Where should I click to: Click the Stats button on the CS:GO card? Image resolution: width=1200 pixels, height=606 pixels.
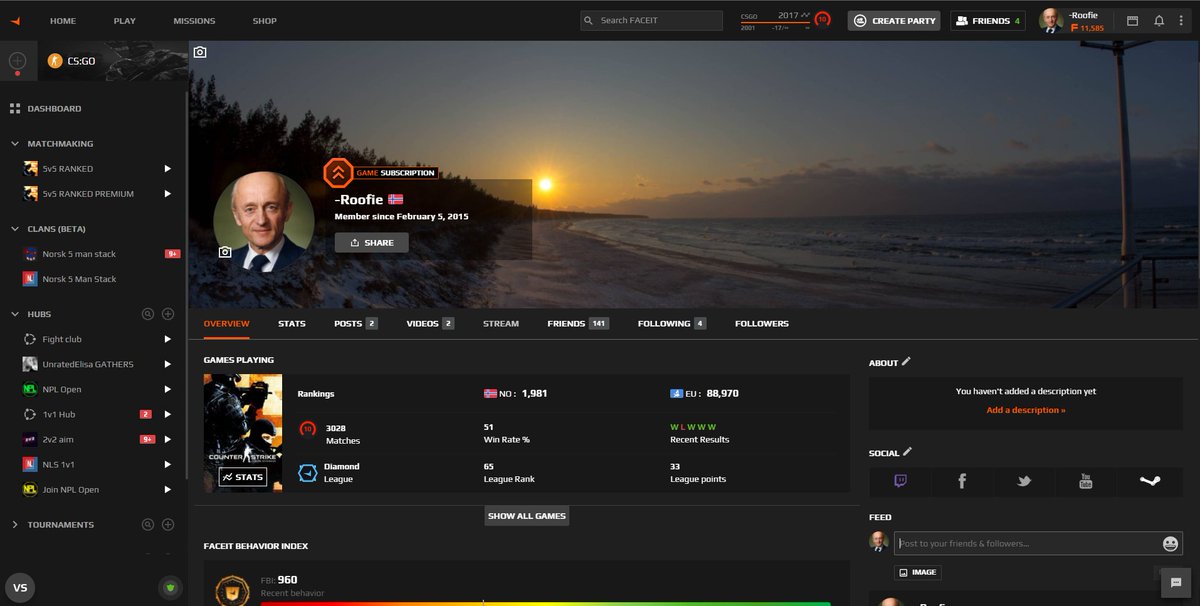(242, 477)
